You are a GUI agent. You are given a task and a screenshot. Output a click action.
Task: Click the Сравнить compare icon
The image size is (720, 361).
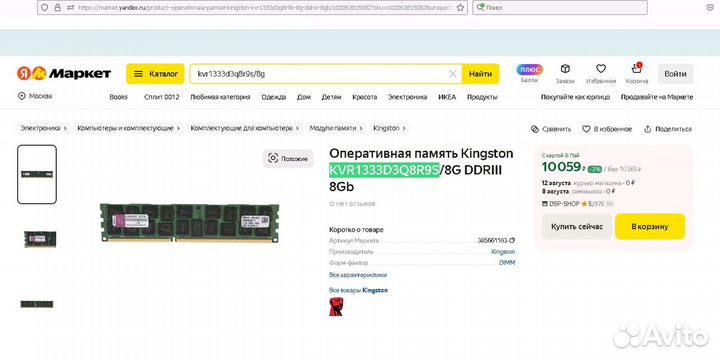pyautogui.click(x=551, y=129)
